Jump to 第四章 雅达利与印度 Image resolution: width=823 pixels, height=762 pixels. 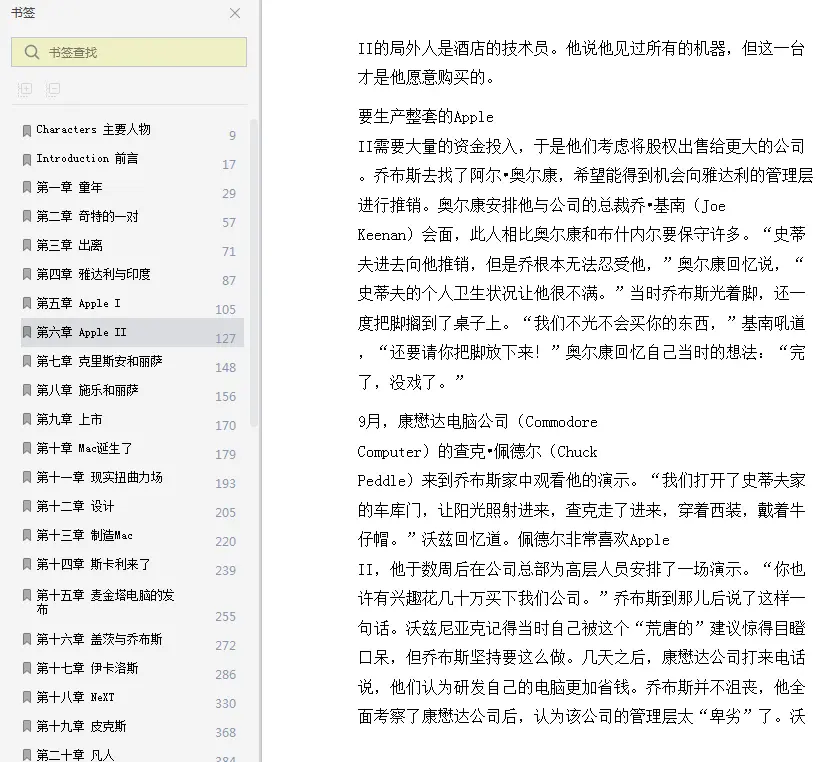click(93, 274)
